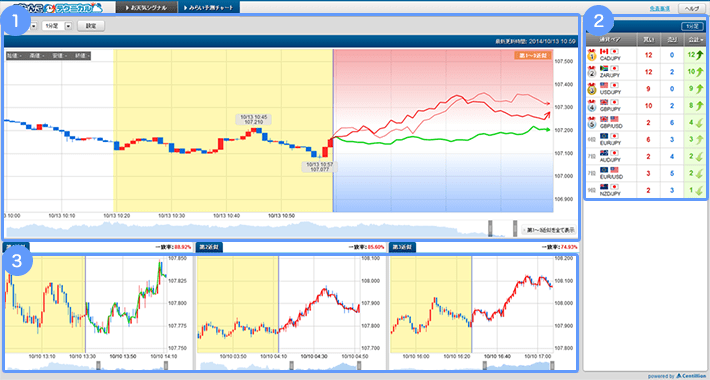The width and height of the screenshot is (710, 380).
Task: Click the 最新更新時間 2014/10/13 10:59 timestamp
Action: (536, 42)
